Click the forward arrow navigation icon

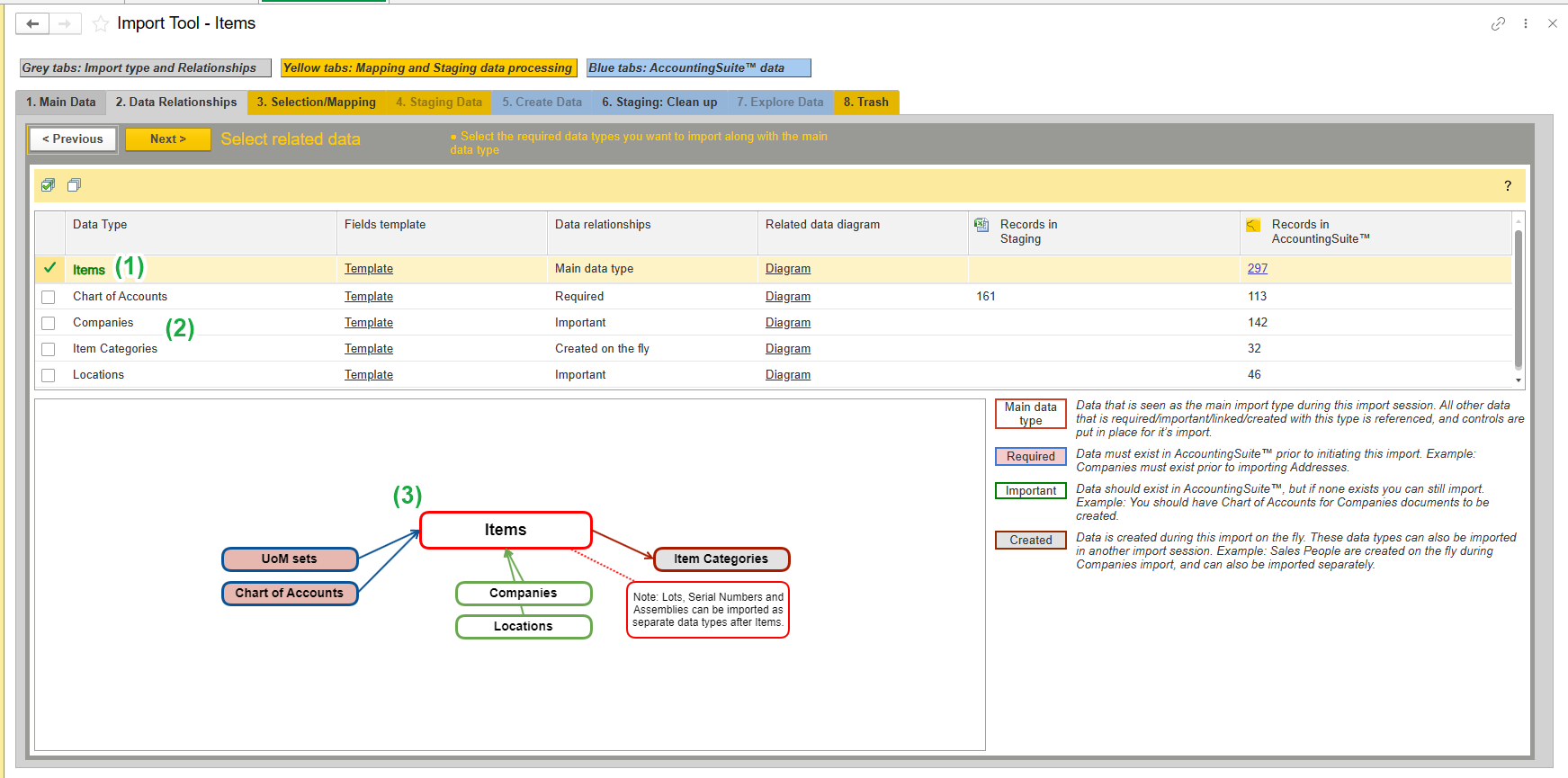pyautogui.click(x=65, y=23)
